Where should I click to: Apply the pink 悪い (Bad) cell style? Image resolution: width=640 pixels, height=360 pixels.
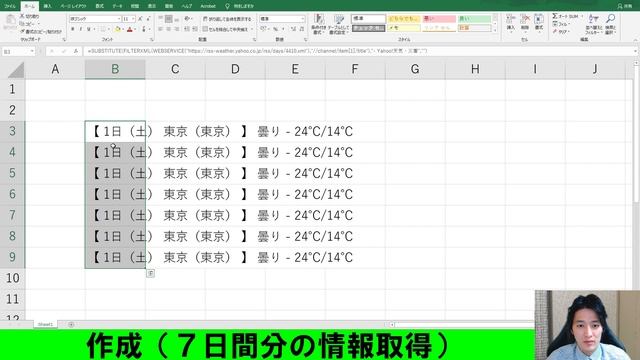[439, 19]
